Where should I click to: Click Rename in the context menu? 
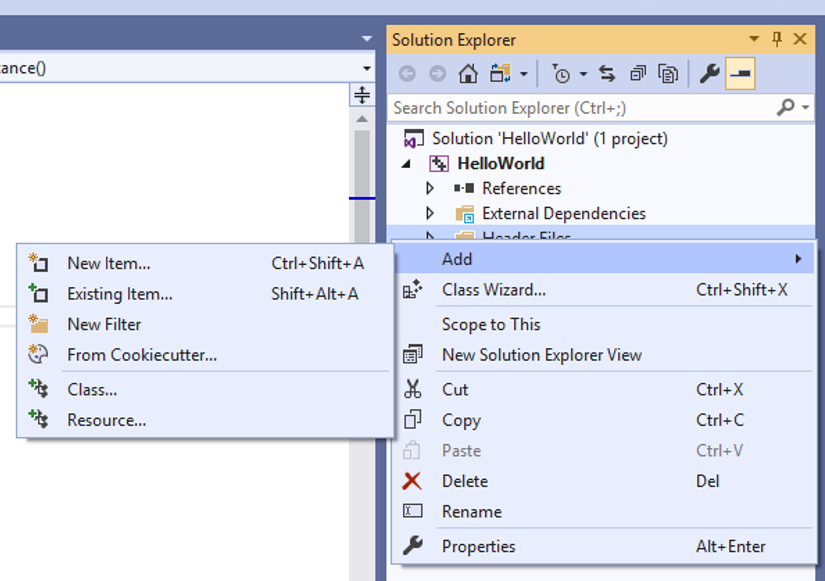tap(472, 511)
